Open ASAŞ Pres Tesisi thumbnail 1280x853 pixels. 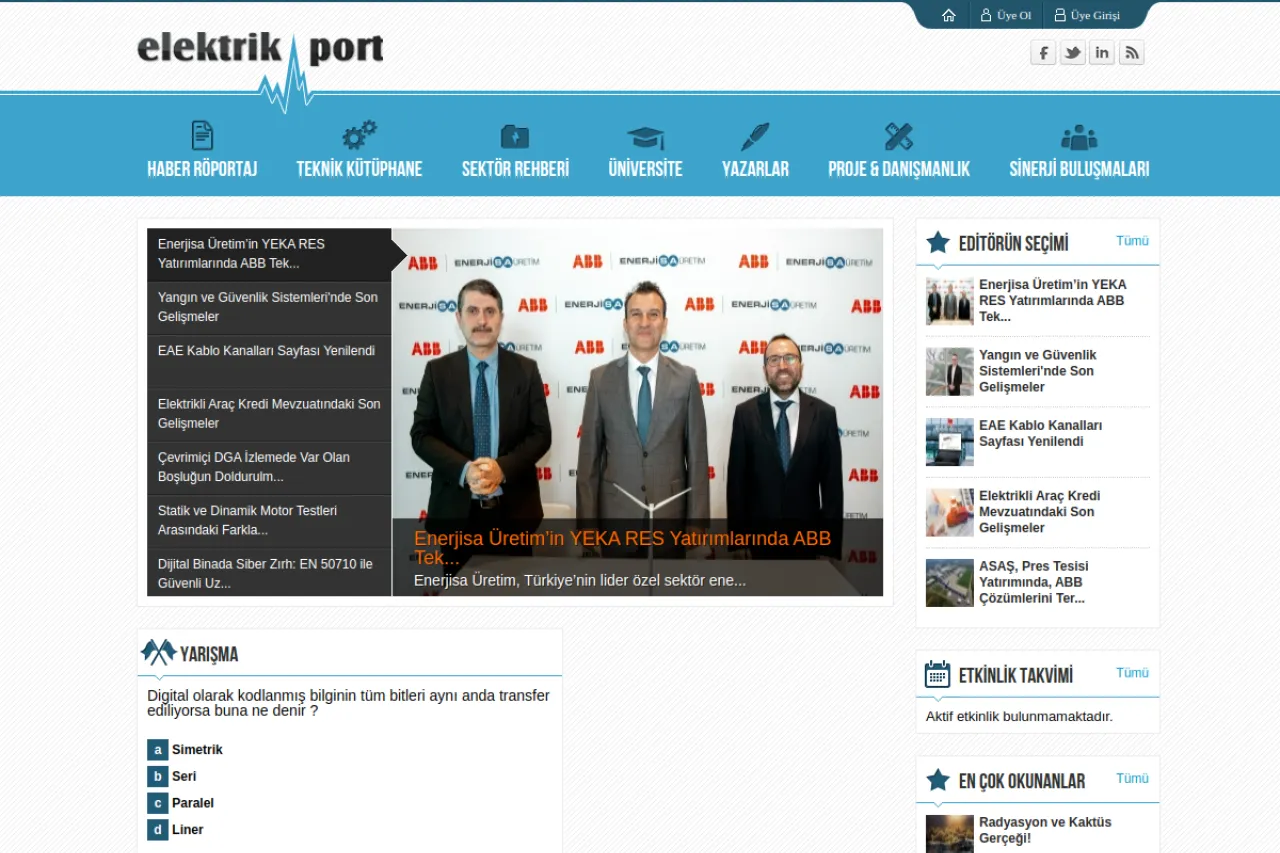point(949,583)
